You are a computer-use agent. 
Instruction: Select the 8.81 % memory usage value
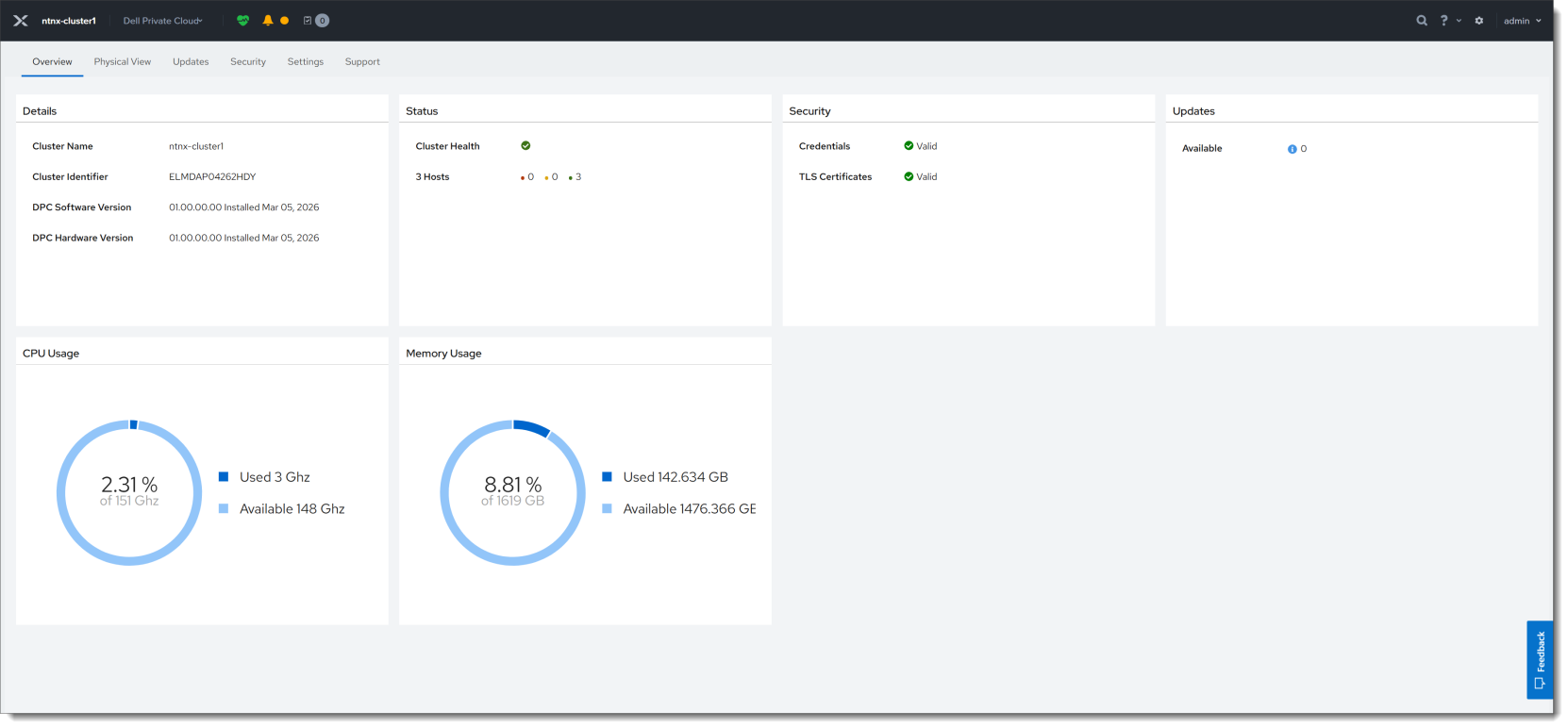(x=513, y=485)
